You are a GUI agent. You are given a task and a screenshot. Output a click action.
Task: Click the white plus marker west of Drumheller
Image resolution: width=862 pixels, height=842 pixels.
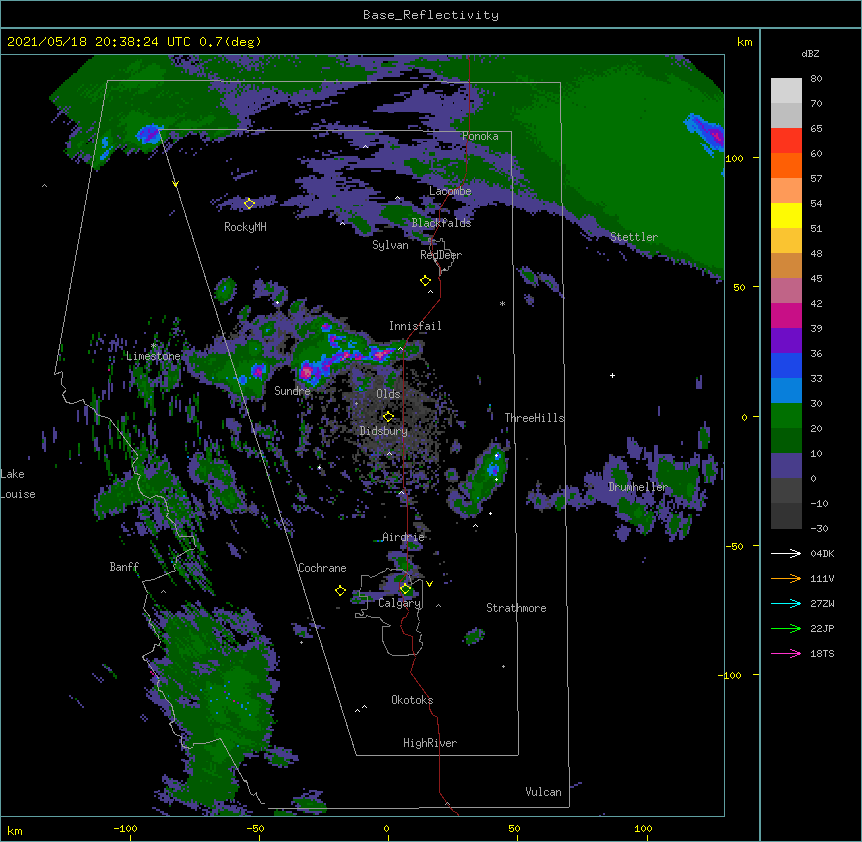coord(612,375)
